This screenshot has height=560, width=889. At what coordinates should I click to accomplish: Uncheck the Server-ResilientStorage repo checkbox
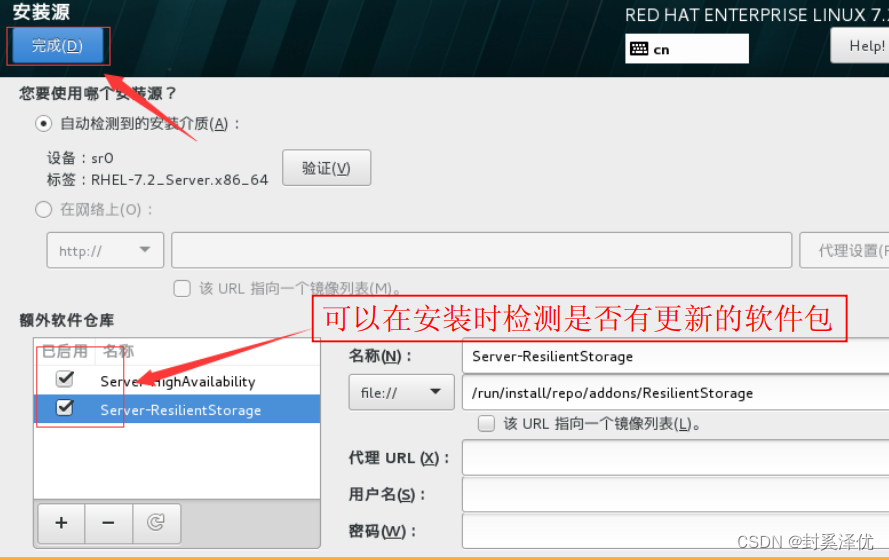tap(65, 408)
